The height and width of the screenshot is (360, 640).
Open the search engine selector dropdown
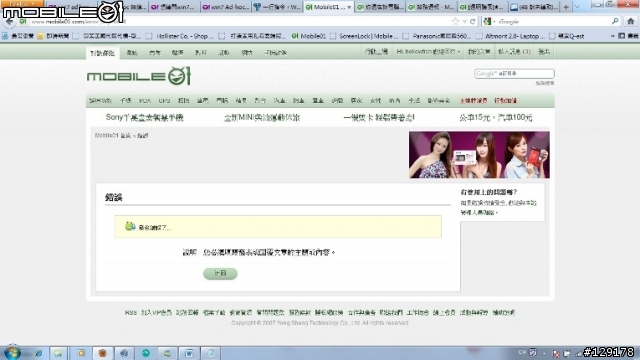coord(489,21)
